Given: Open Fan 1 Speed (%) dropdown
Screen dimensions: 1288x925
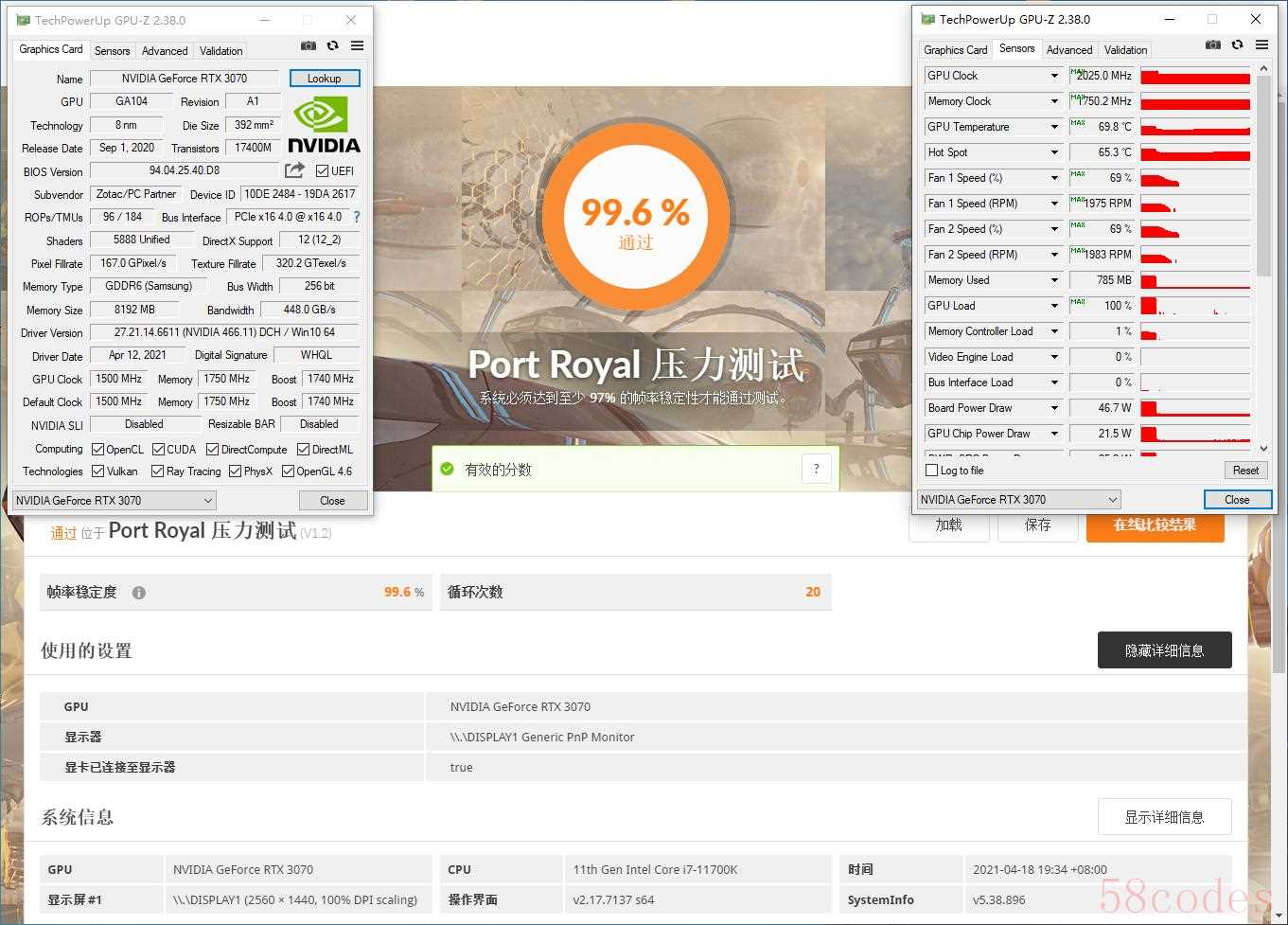Looking at the screenshot, I should point(1054,178).
